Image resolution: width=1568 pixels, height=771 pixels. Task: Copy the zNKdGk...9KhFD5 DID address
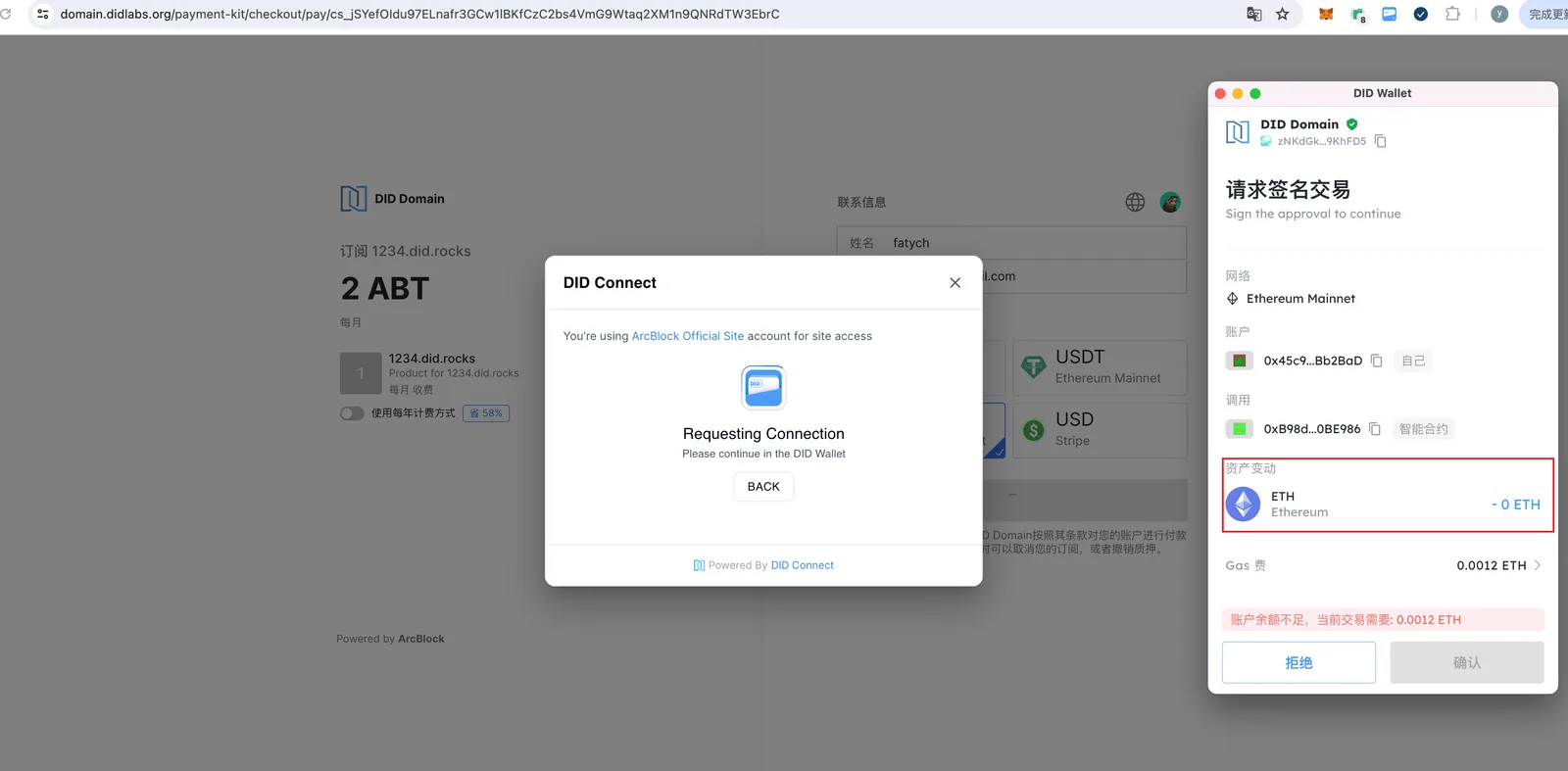(1381, 141)
